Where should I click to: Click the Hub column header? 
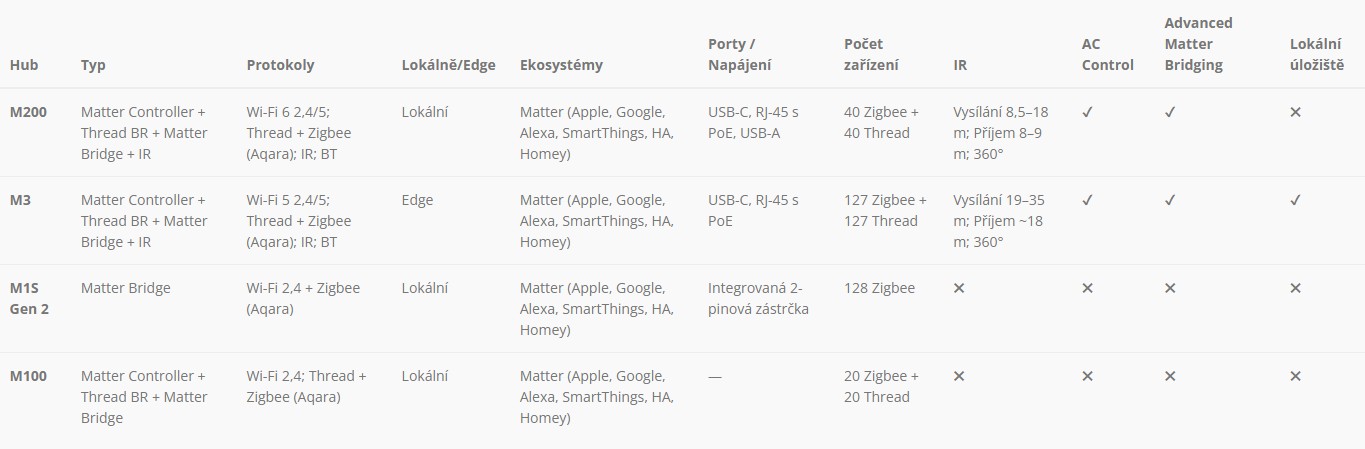coord(24,65)
